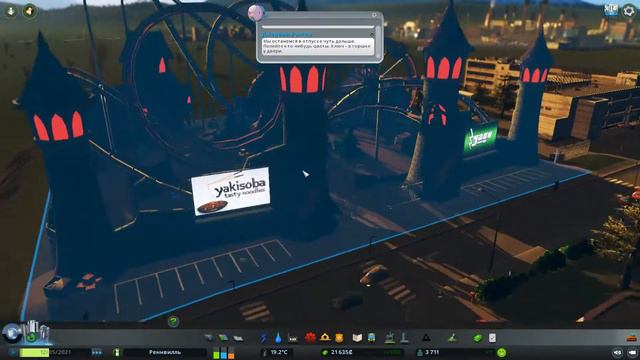Open the Police Department badge menu
This screenshot has width=640, height=360.
click(x=339, y=338)
